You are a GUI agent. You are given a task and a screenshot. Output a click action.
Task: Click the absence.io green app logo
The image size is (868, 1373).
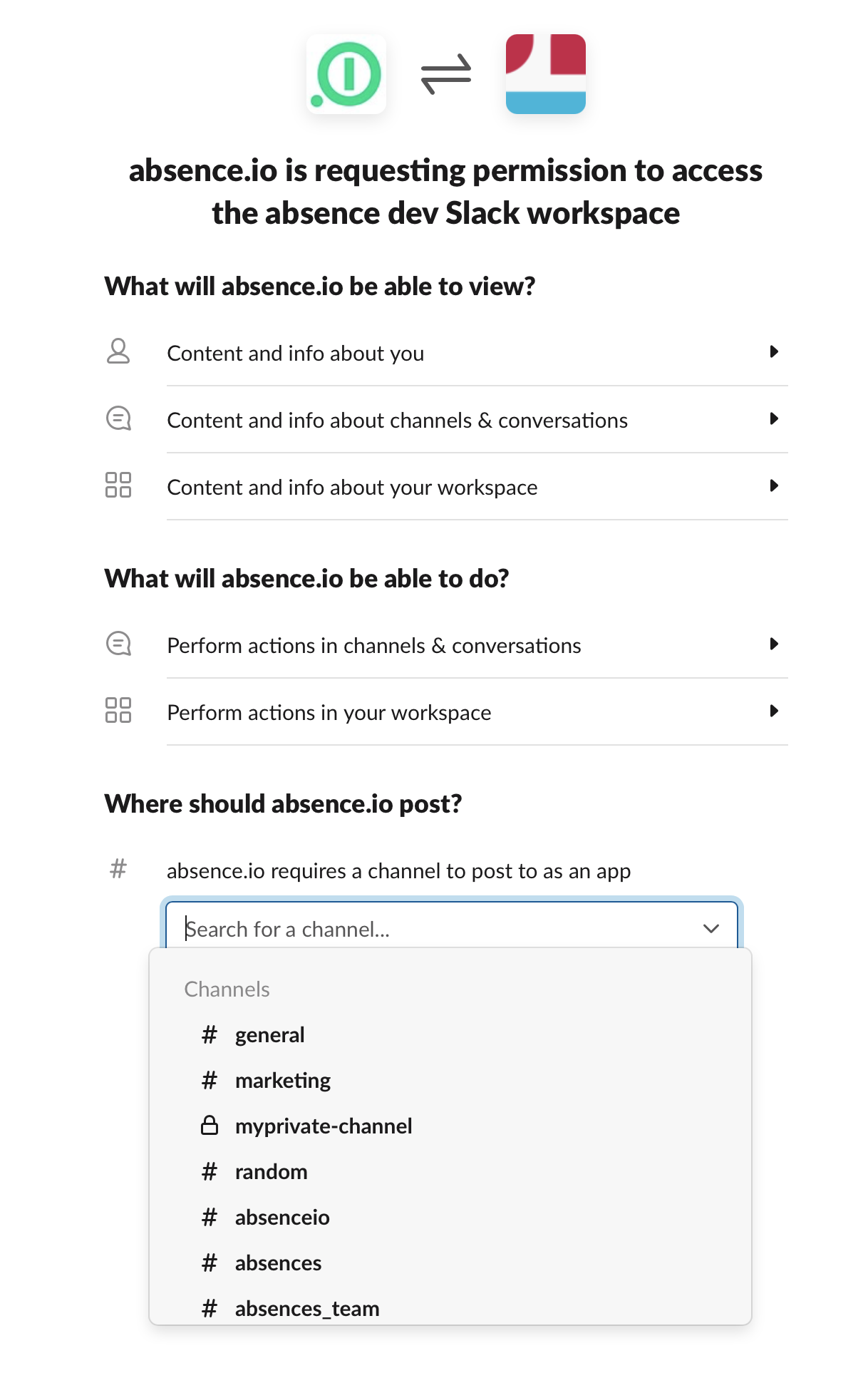[x=346, y=74]
